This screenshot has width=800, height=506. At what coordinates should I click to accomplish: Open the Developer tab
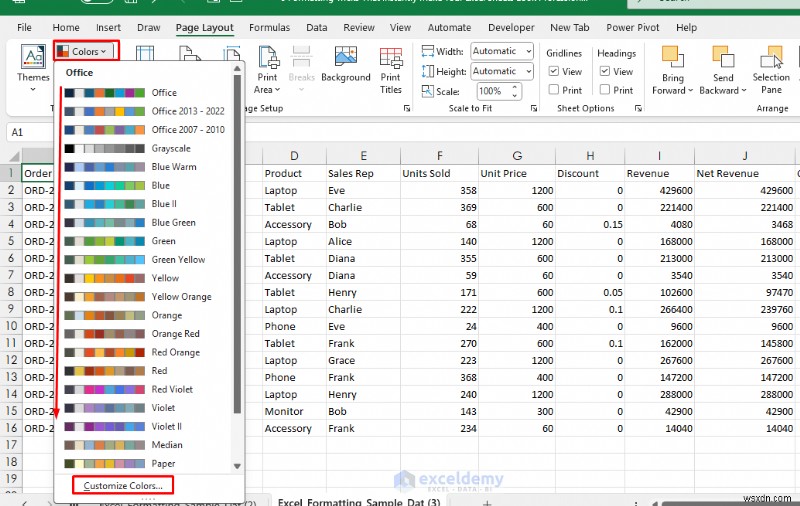coord(511,28)
